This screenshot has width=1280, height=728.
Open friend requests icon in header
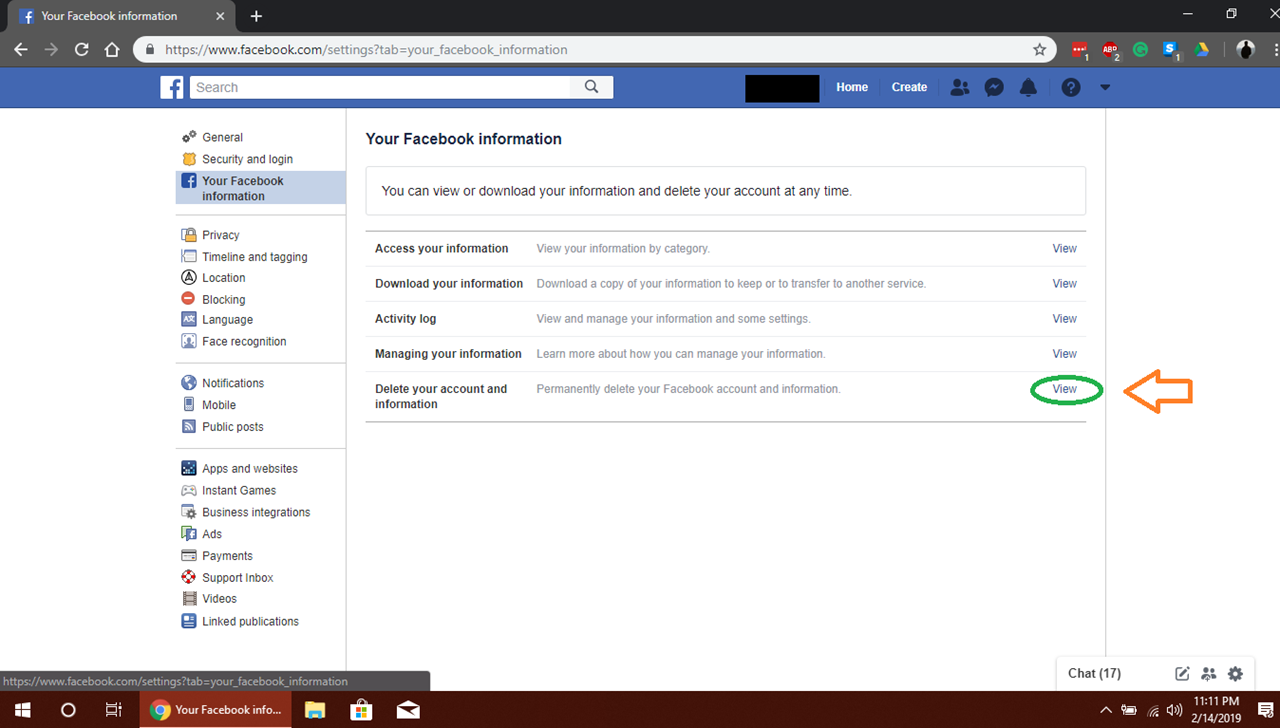point(960,87)
